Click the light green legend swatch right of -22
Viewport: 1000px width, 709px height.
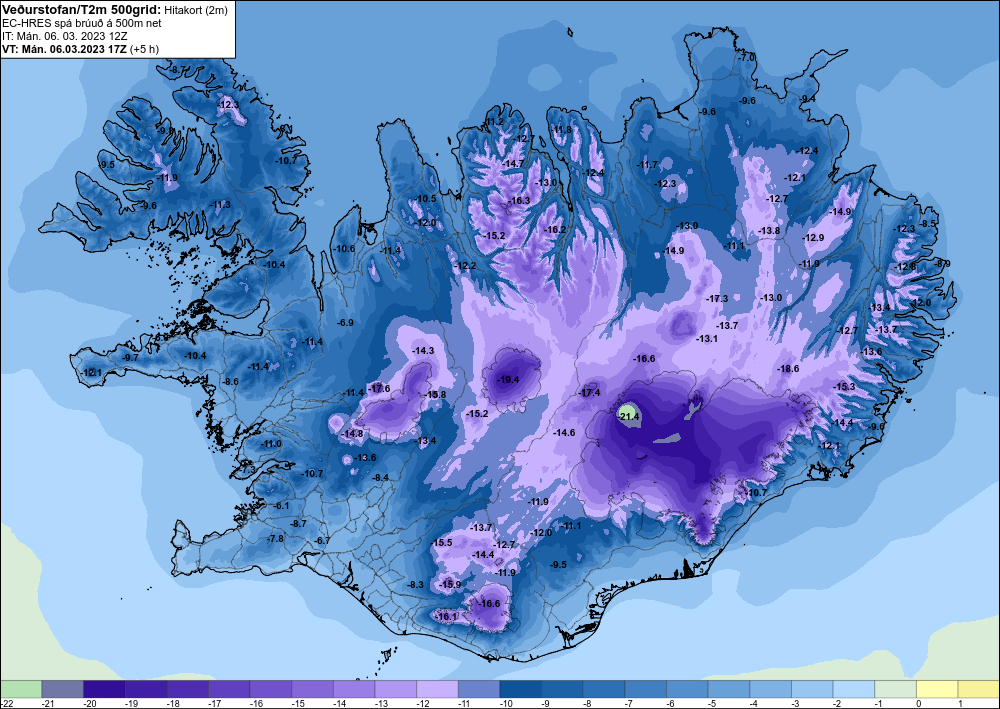[x=21, y=689]
